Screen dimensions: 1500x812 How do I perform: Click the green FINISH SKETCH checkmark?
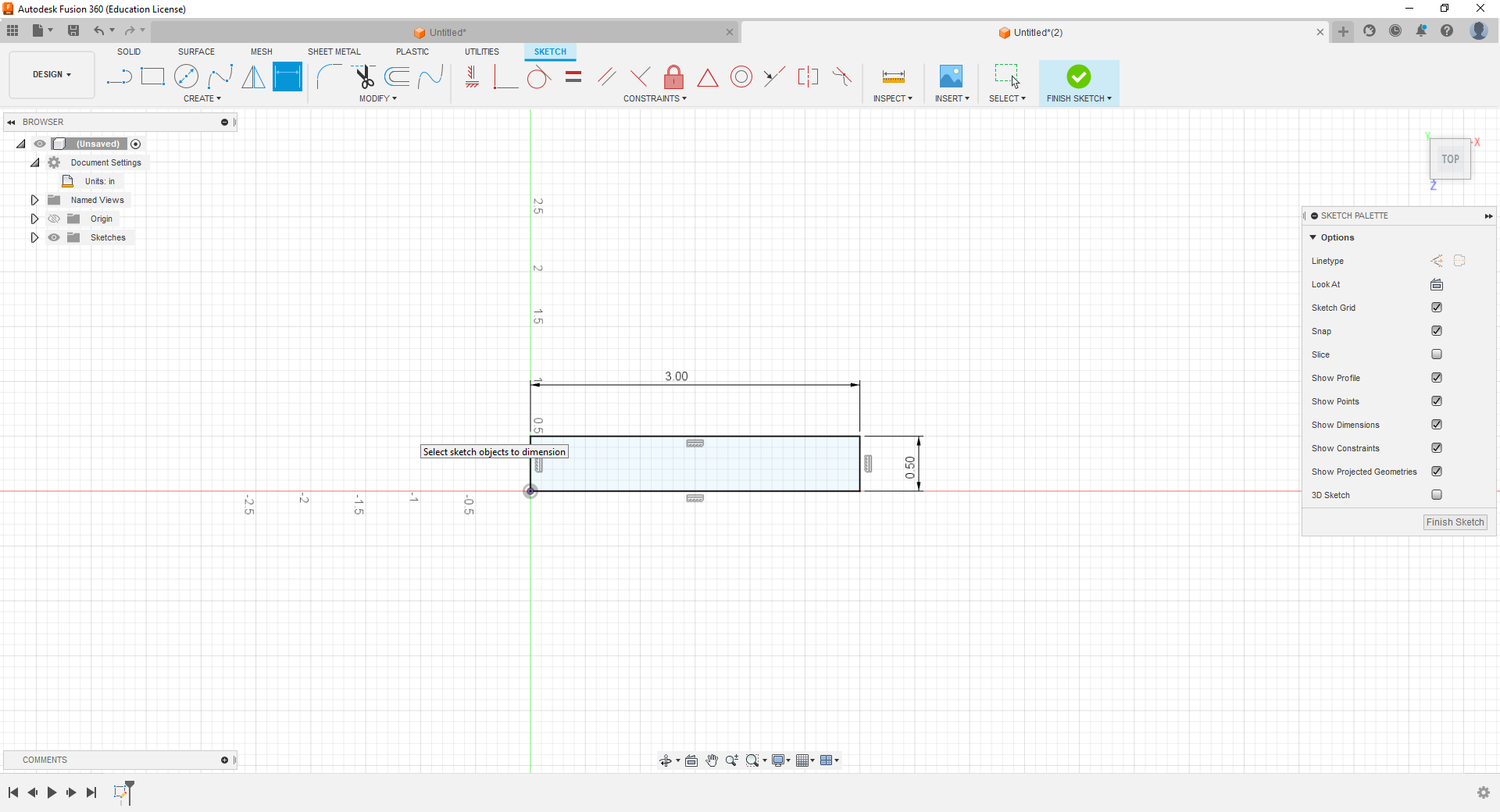[x=1079, y=77]
